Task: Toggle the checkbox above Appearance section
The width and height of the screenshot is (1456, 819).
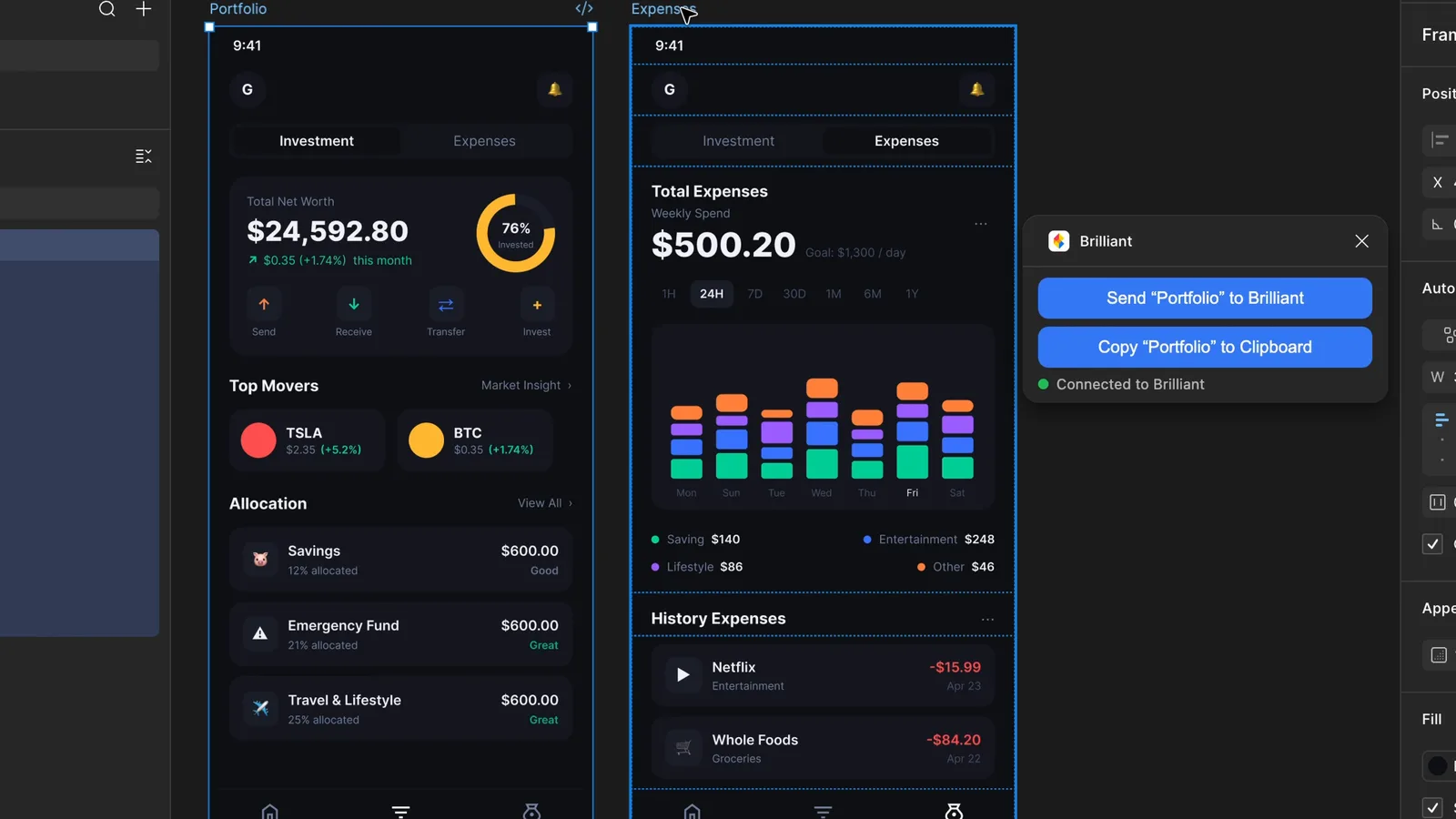Action: (x=1432, y=544)
